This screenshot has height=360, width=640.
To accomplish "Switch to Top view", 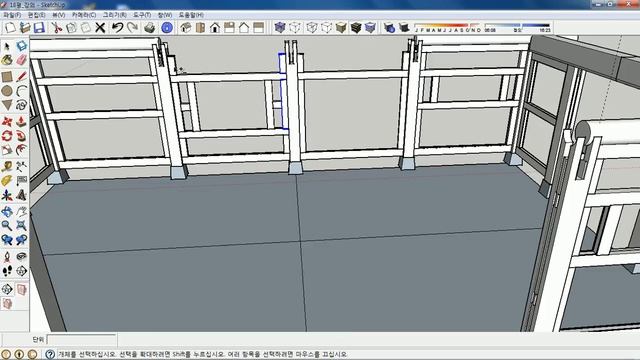I will pos(200,28).
